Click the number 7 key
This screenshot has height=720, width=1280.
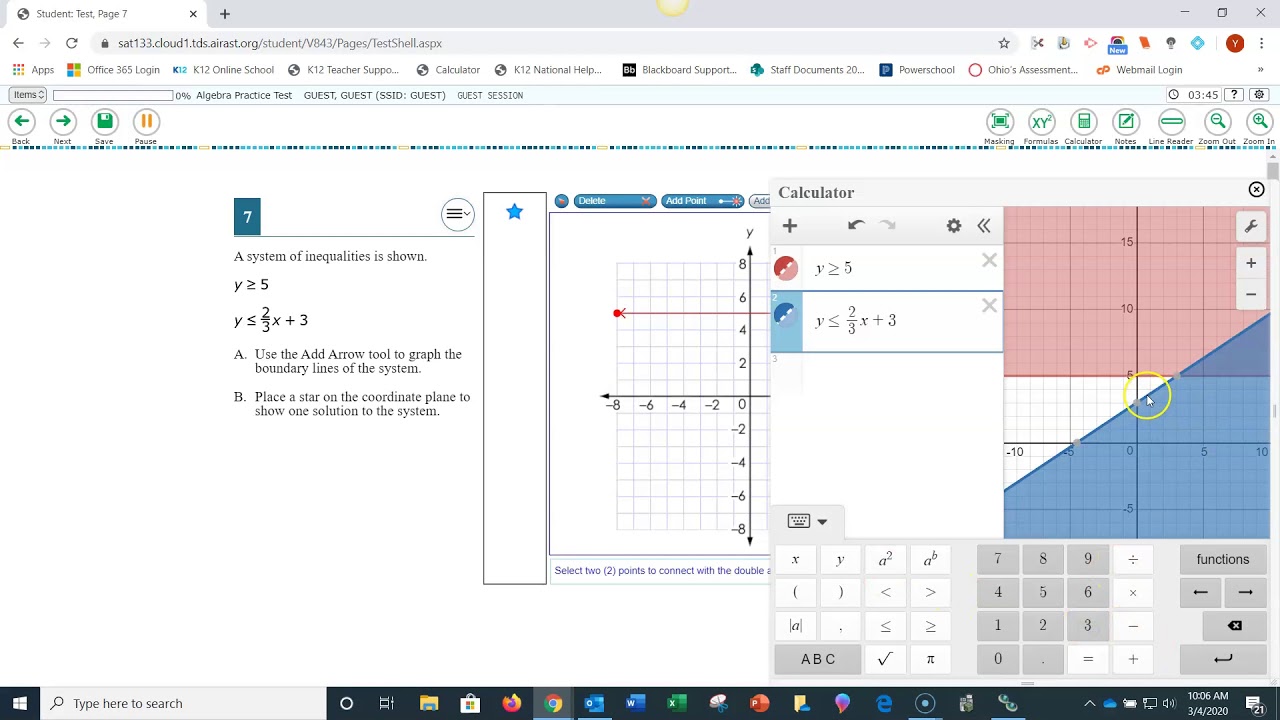pyautogui.click(x=997, y=560)
